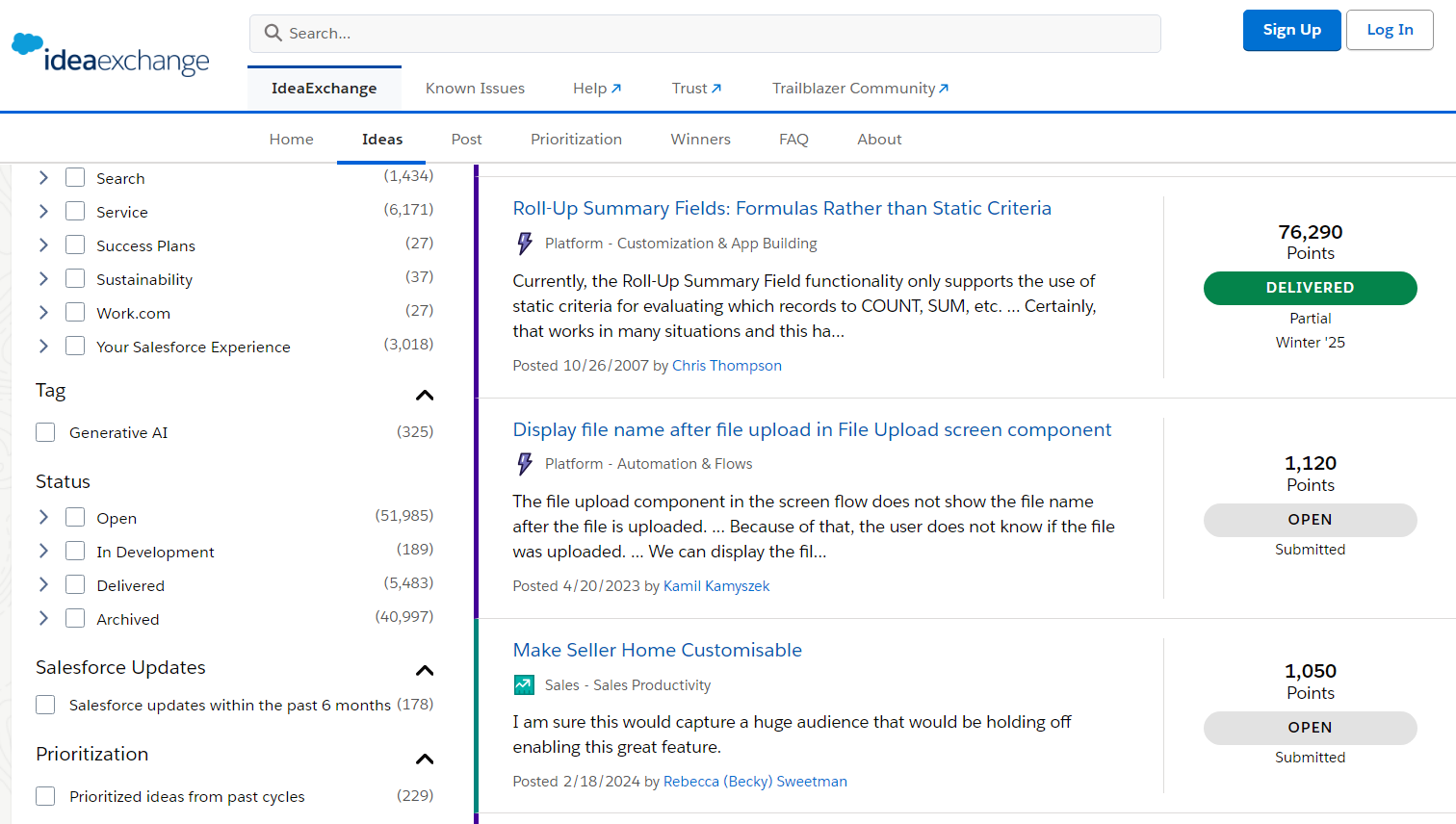Click the Log In button
This screenshot has width=1456, height=824.
click(x=1390, y=30)
